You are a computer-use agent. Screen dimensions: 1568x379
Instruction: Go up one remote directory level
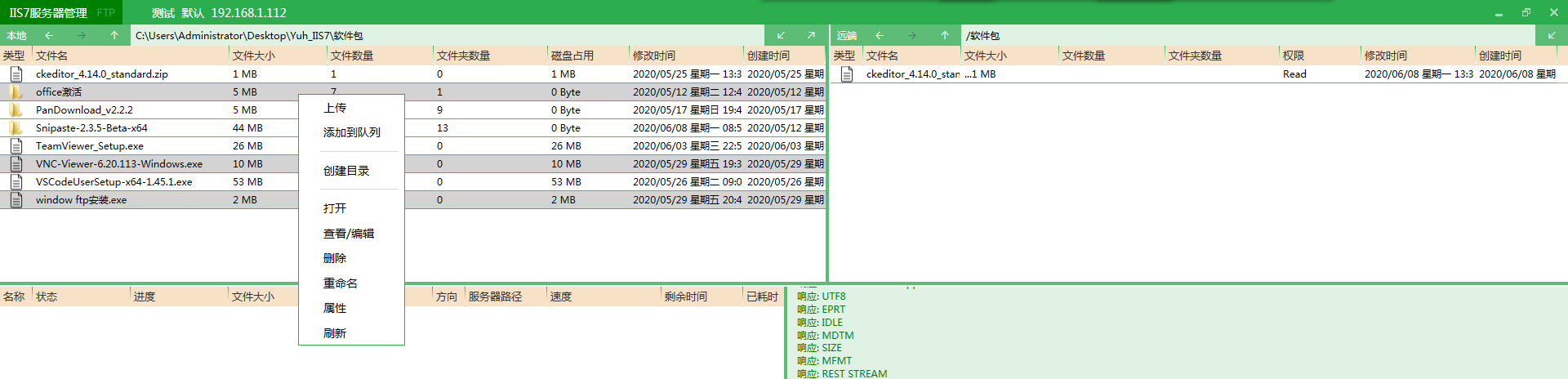[x=945, y=35]
